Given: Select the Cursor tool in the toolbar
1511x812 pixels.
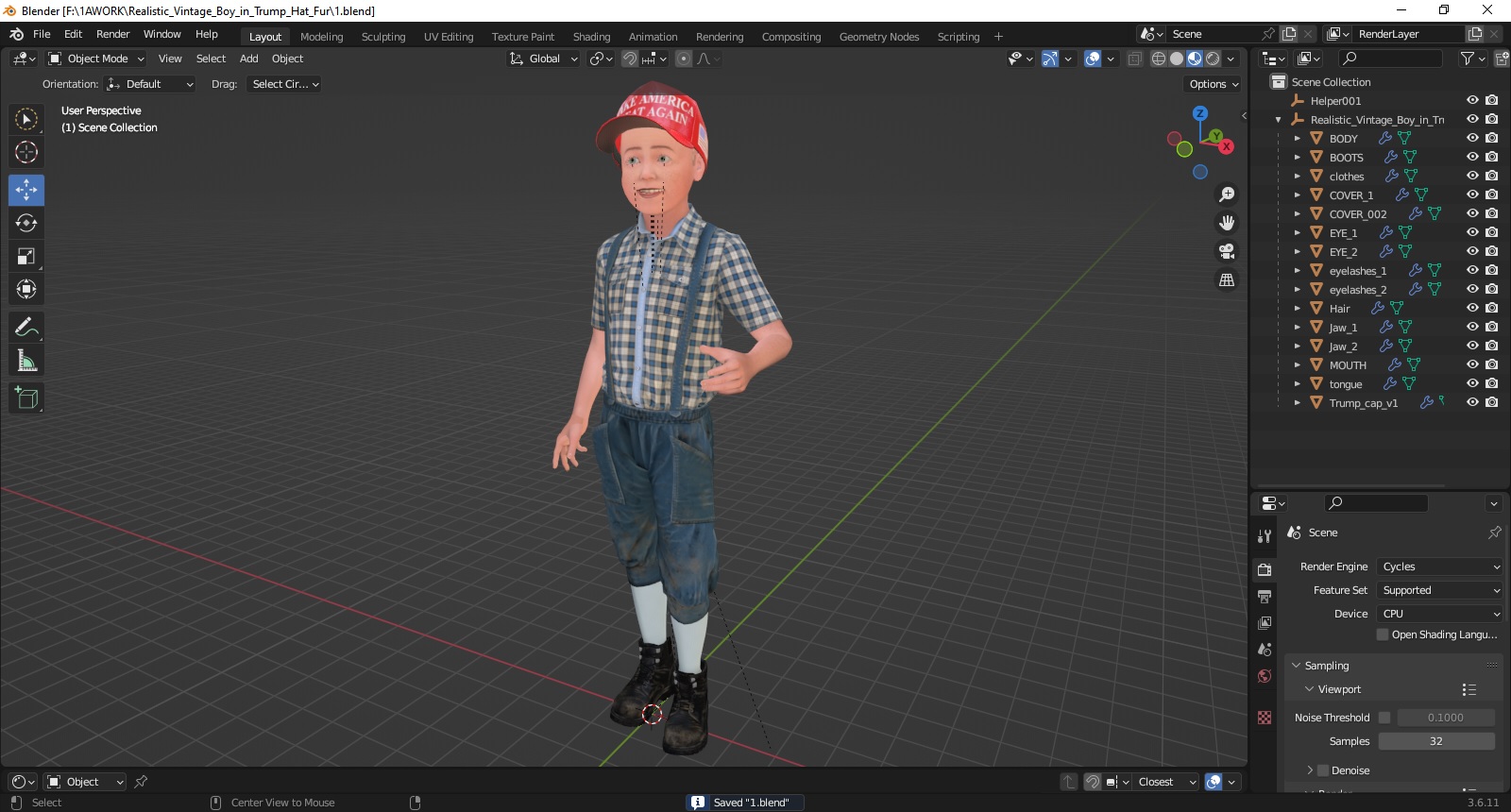Looking at the screenshot, I should tap(26, 152).
